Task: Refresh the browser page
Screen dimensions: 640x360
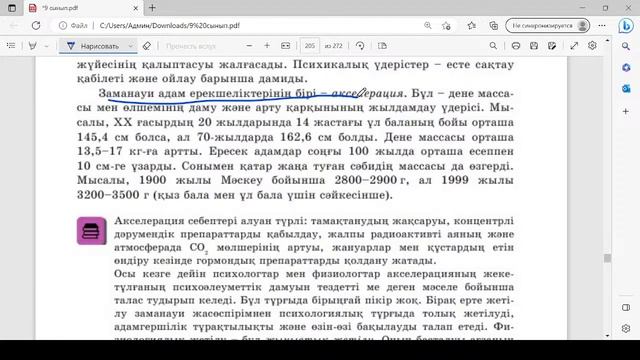Action: [x=36, y=25]
